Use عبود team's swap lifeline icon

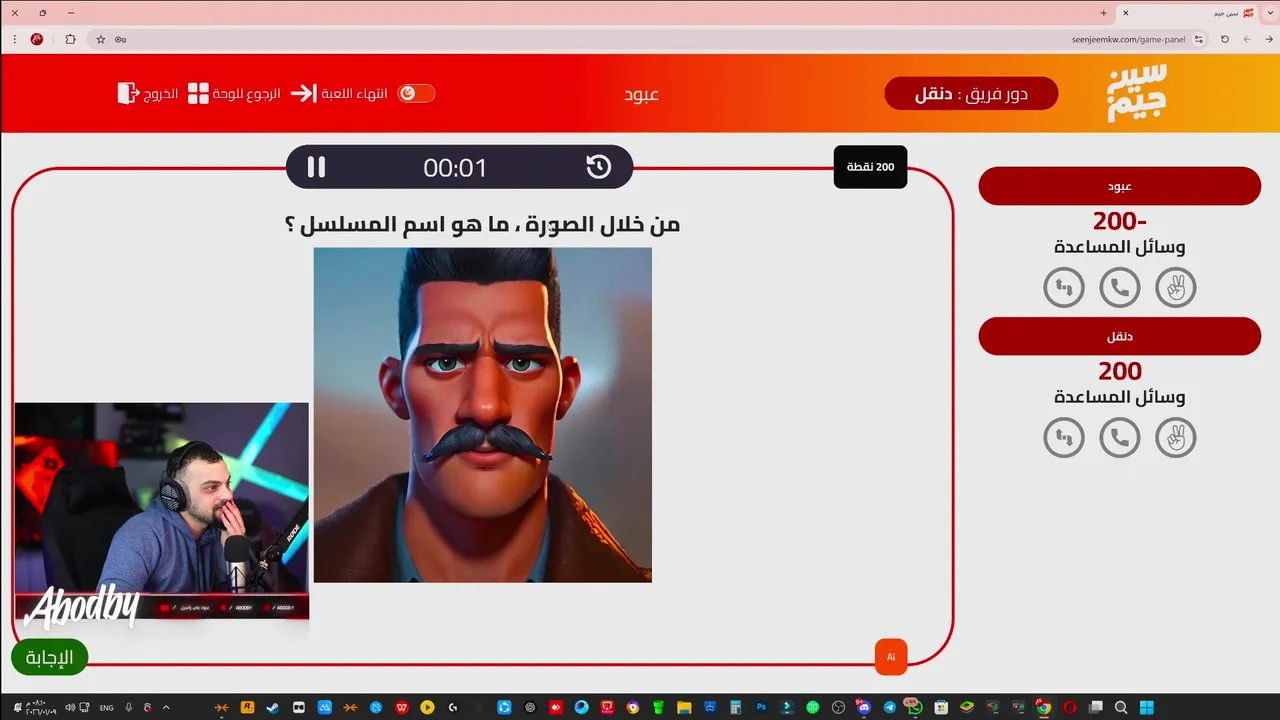click(x=1064, y=288)
